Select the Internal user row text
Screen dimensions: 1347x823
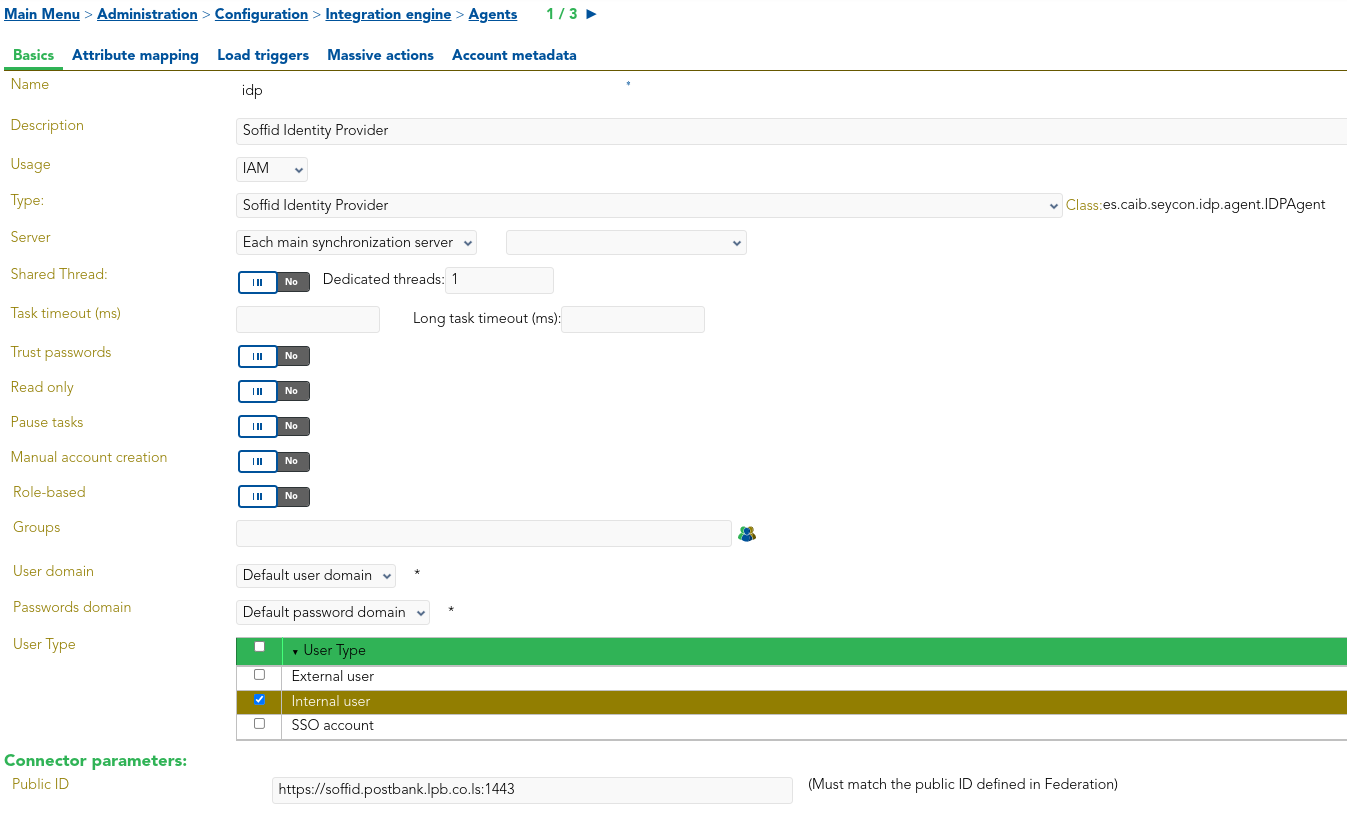(331, 702)
